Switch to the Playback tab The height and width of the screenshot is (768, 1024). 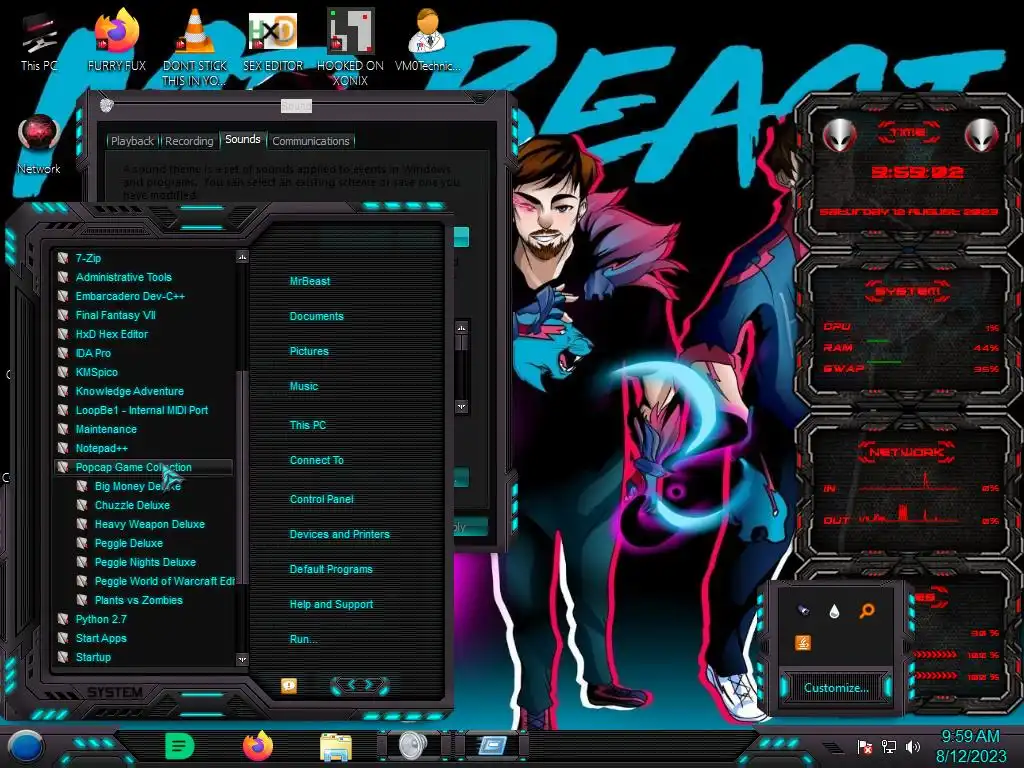click(x=133, y=141)
